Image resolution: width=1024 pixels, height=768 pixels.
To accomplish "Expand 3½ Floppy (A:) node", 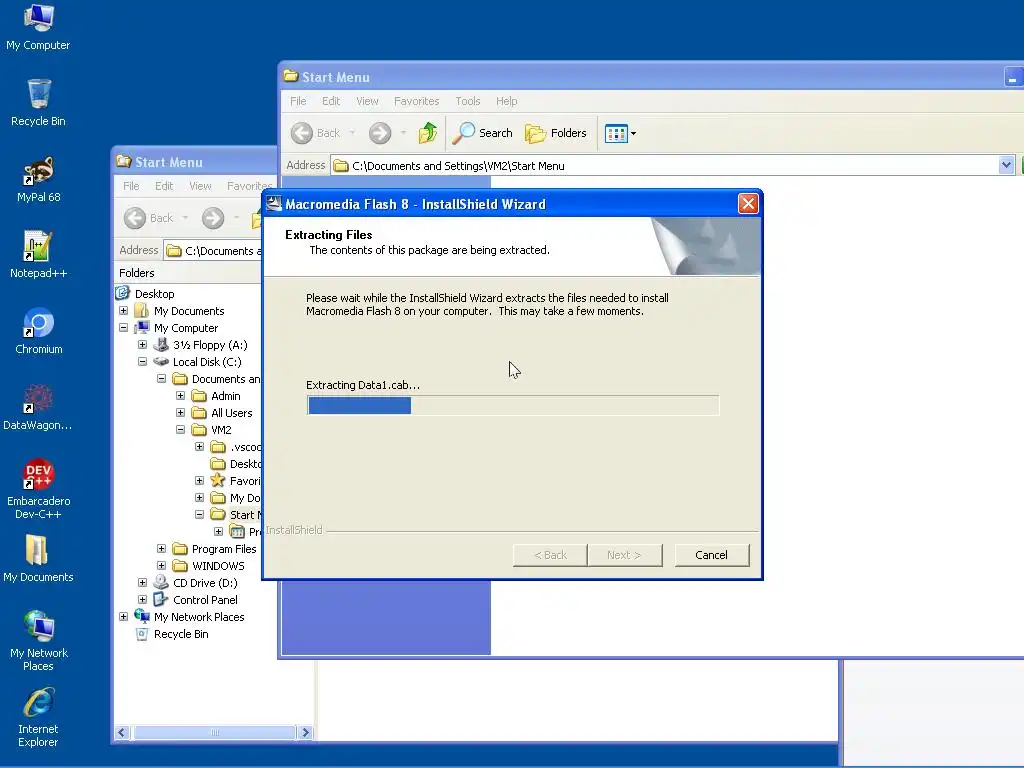I will (x=142, y=345).
